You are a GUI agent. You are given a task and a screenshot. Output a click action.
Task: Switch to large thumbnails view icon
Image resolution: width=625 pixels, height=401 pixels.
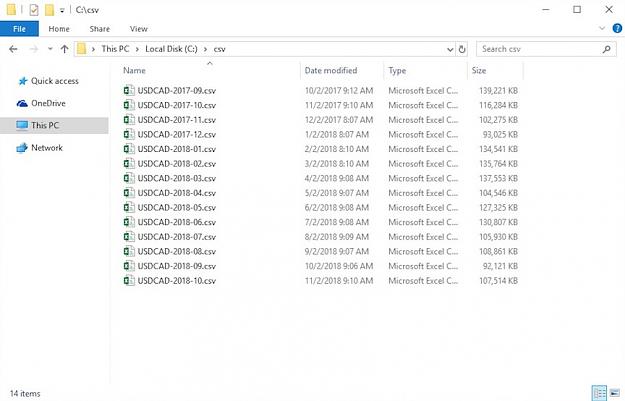click(615, 393)
